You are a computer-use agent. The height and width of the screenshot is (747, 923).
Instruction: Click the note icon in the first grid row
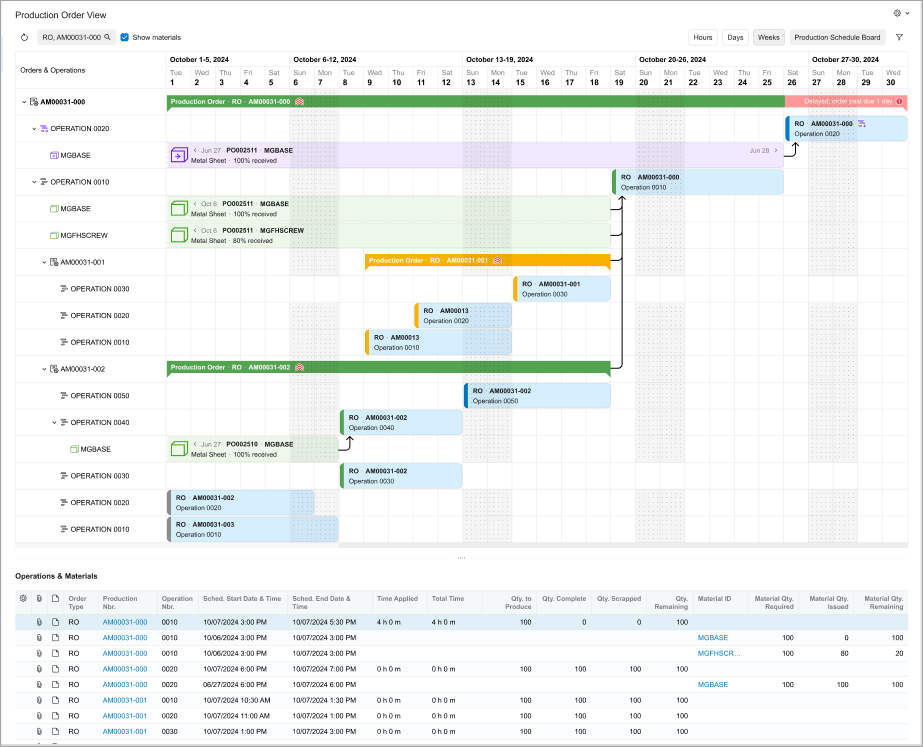point(55,621)
